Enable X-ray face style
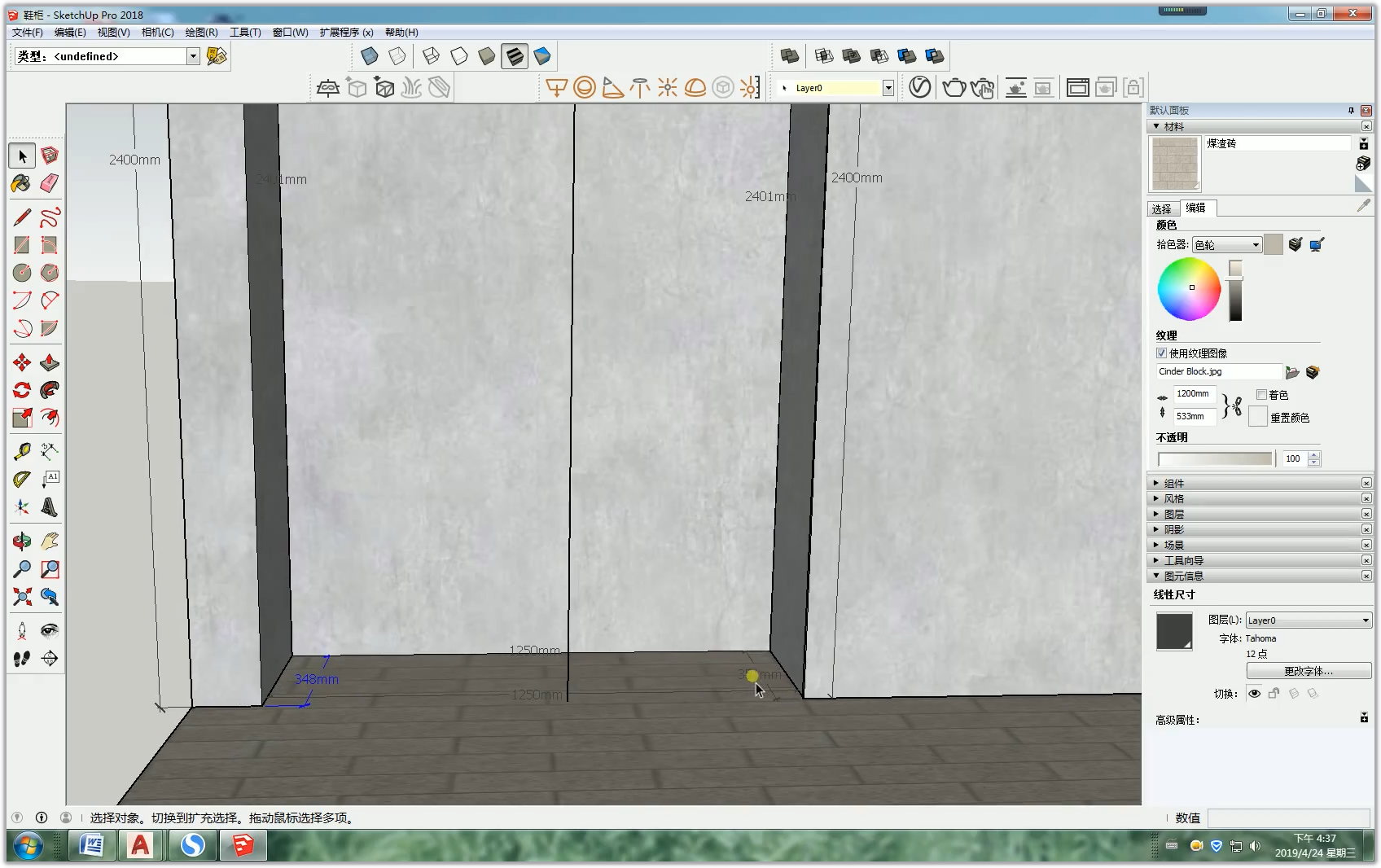 pos(370,55)
